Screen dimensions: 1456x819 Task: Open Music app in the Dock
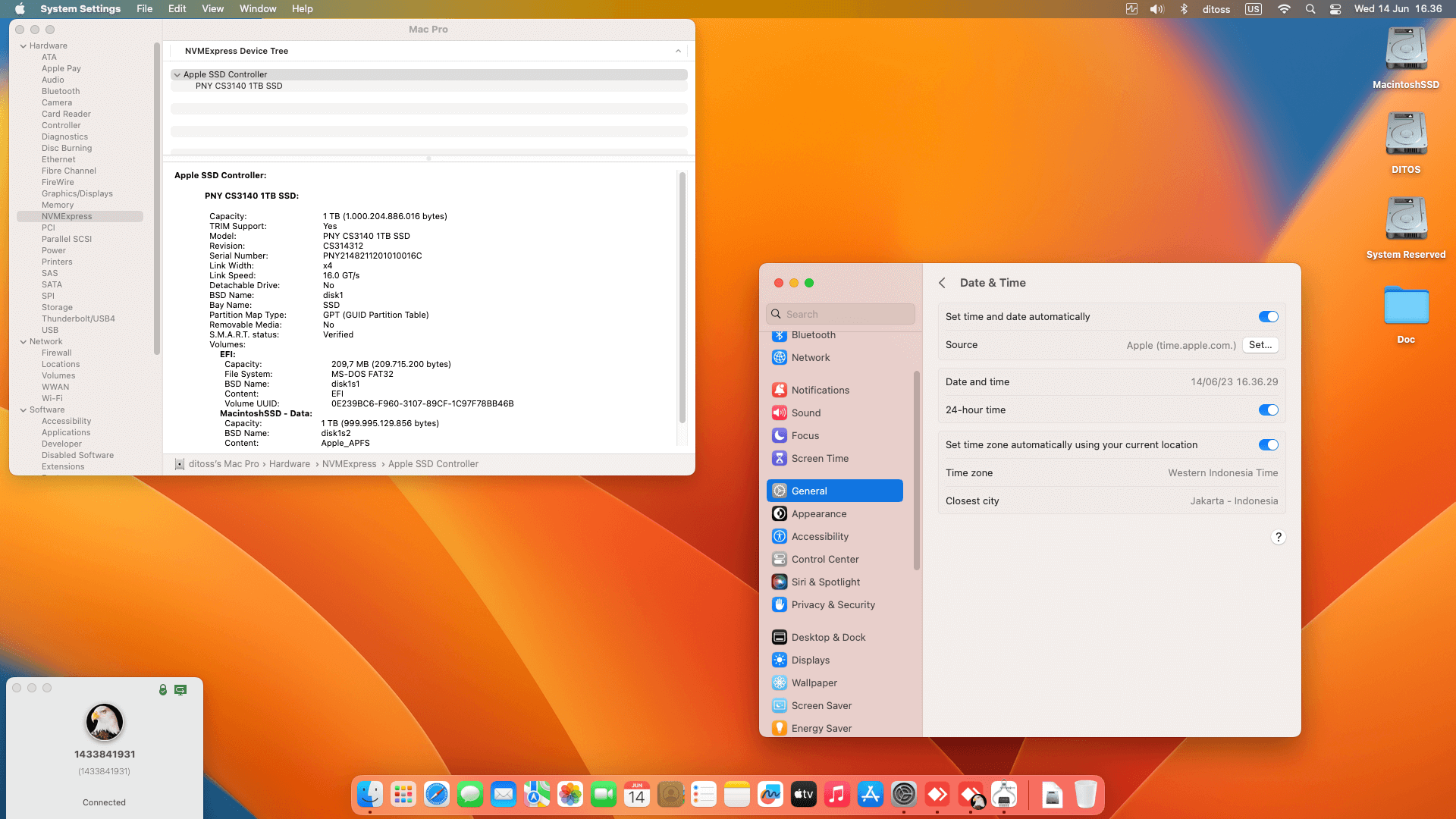[x=837, y=795]
